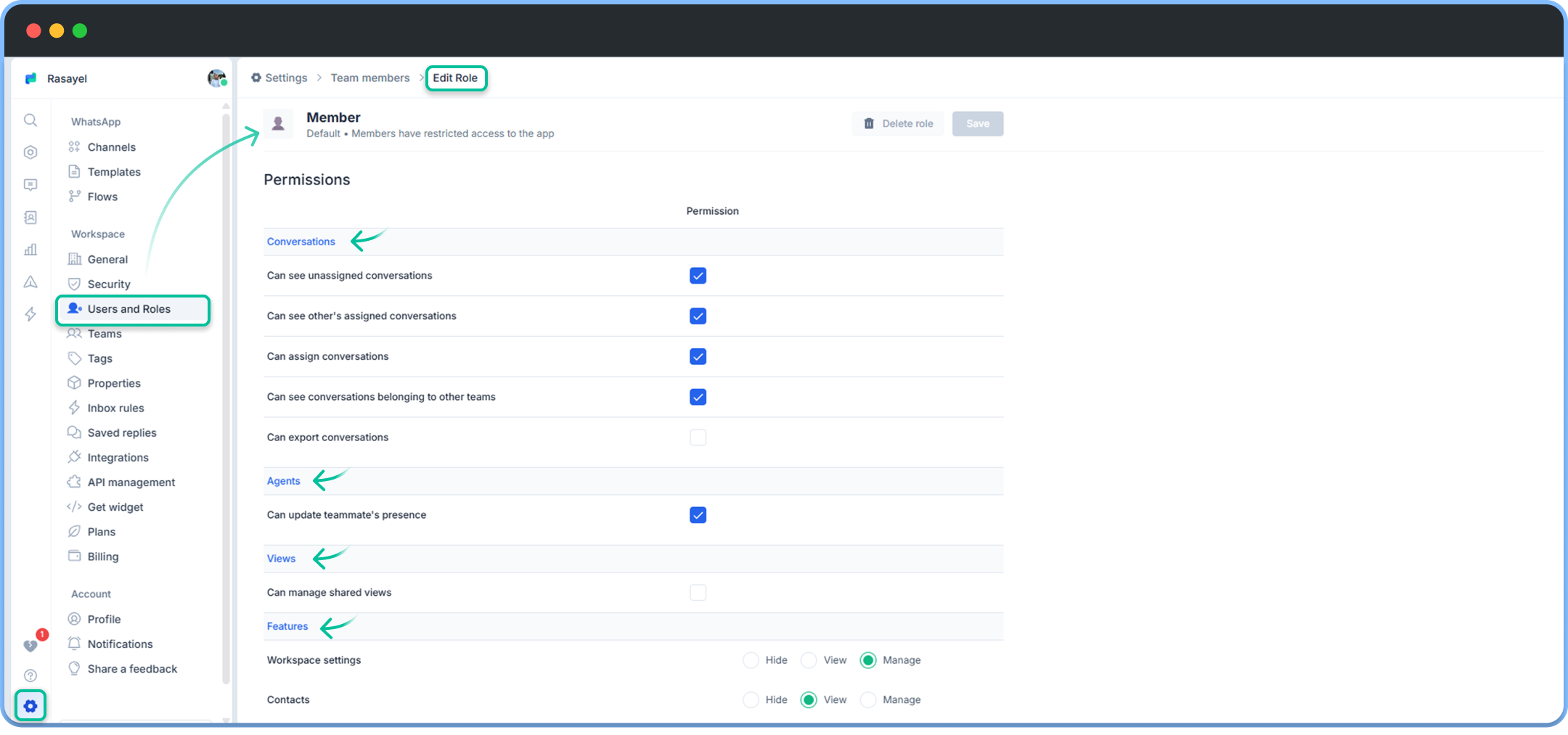Uncheck 'Can see unassigned conversations'
The height and width of the screenshot is (735, 1568).
coord(698,276)
